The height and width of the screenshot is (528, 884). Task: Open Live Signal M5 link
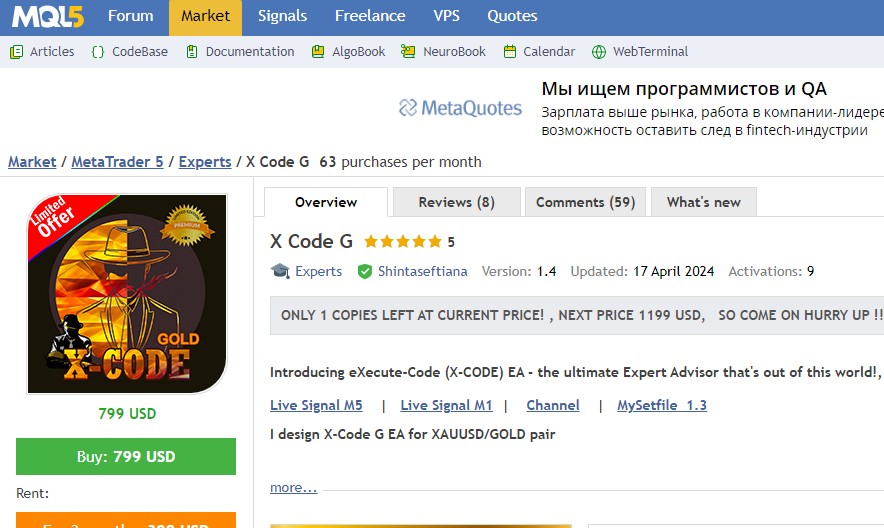point(316,406)
